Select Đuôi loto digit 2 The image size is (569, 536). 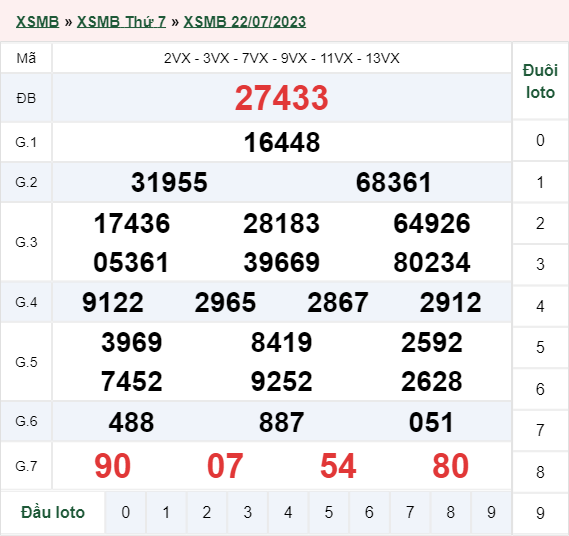click(540, 224)
